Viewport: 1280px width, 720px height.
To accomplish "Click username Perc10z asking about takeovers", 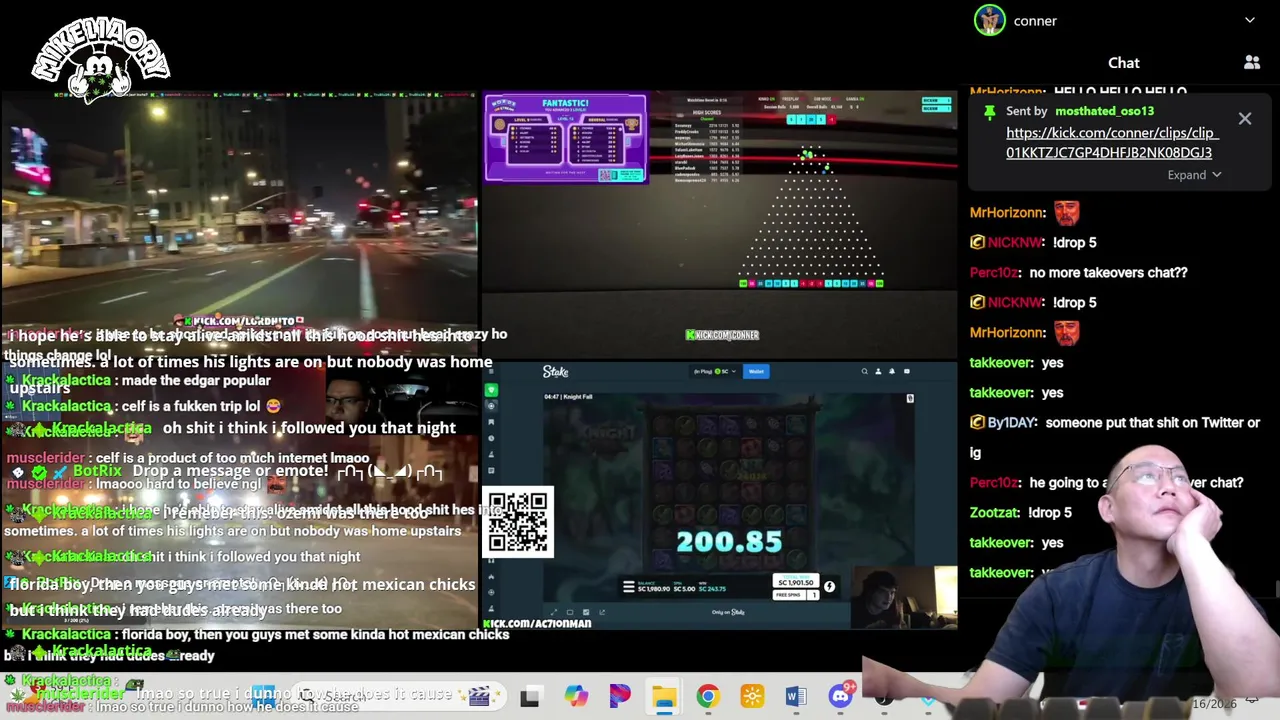I will point(993,272).
